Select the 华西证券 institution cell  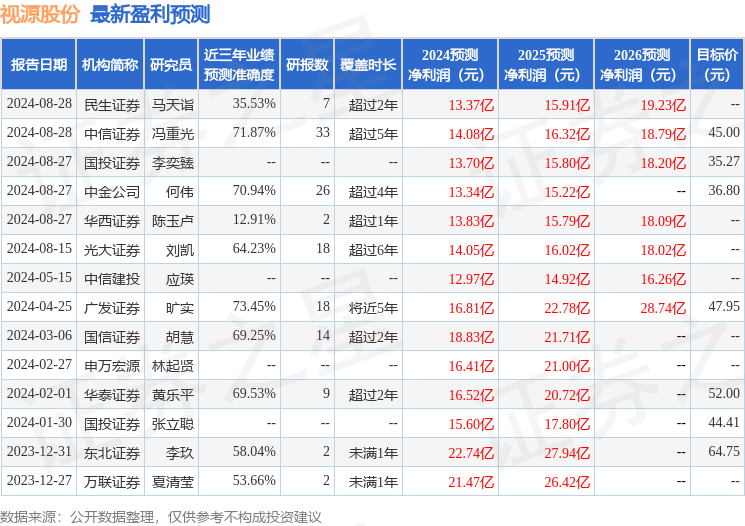[x=112, y=220]
